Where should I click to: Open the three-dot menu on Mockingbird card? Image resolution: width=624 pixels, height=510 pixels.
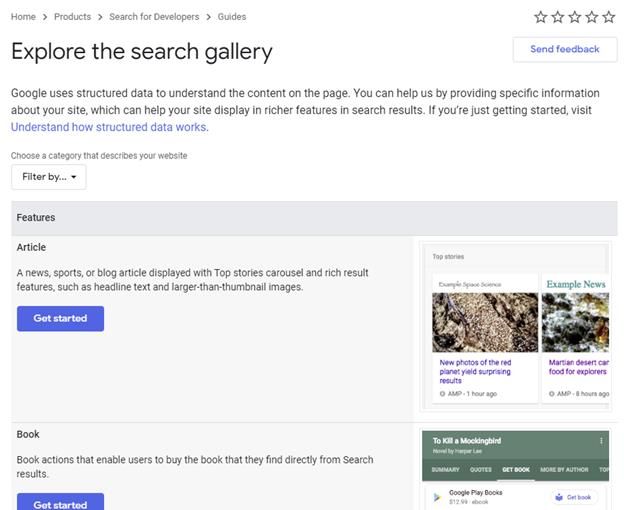click(601, 441)
